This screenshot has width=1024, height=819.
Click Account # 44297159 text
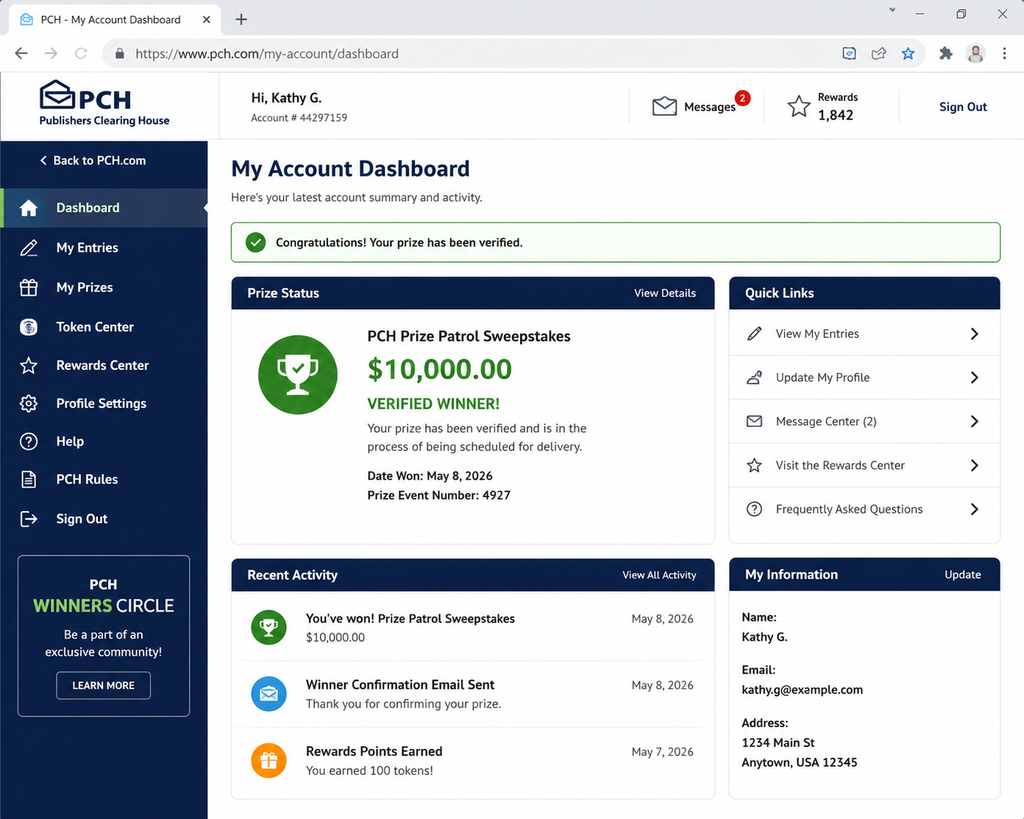[x=299, y=118]
